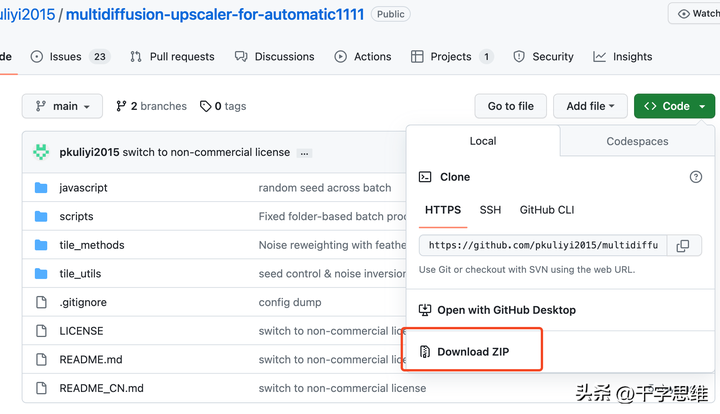Click the tile_utils folder icon

41,274
